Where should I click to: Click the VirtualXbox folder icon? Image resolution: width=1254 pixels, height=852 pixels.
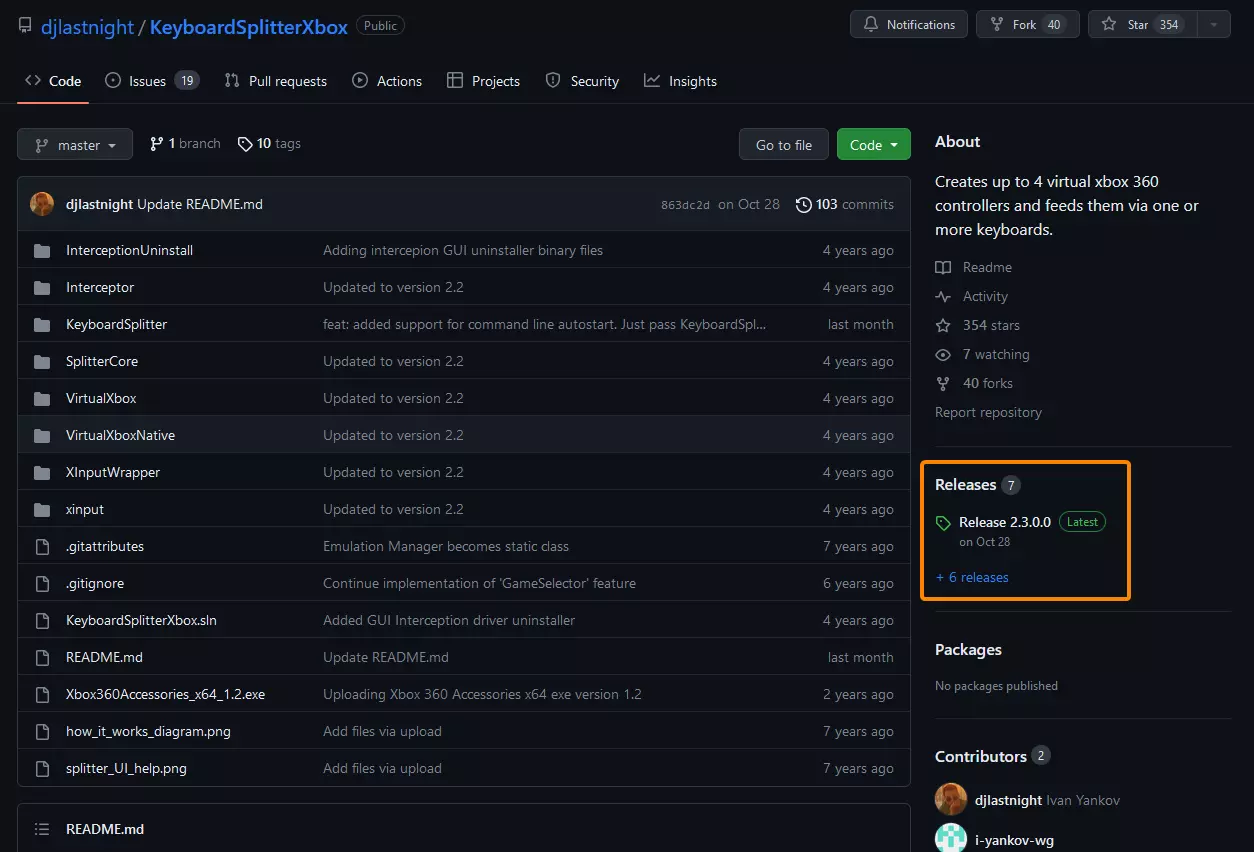pos(42,398)
